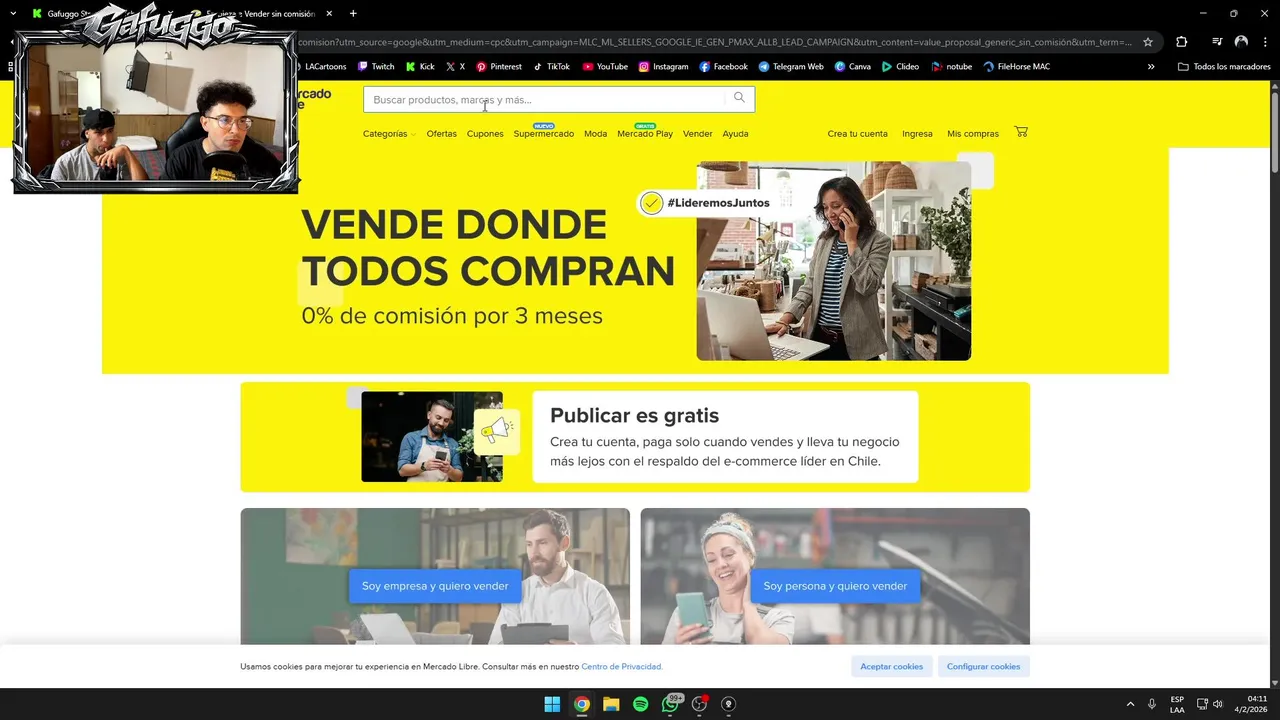
Task: Open Ayuda menu item
Action: click(x=735, y=134)
